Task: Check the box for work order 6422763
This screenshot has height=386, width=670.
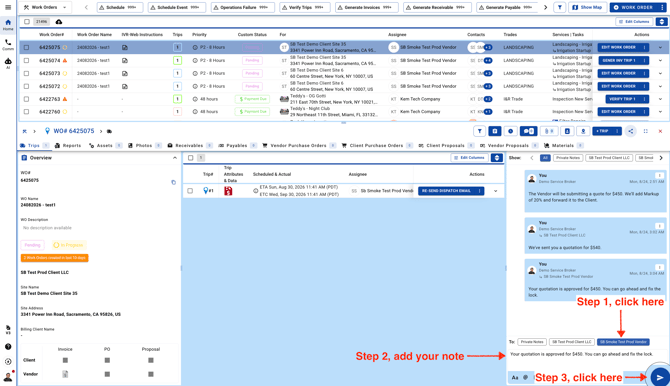Action: (x=26, y=99)
